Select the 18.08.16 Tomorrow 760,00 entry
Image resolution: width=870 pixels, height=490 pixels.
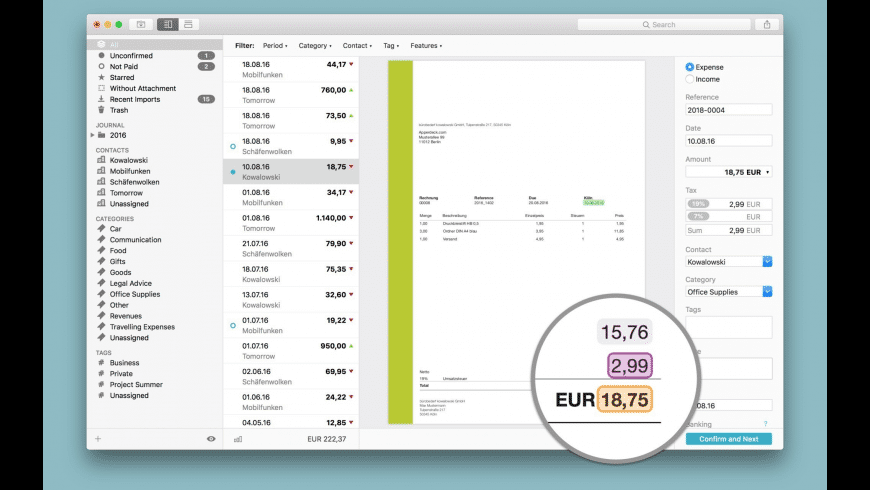(291, 95)
